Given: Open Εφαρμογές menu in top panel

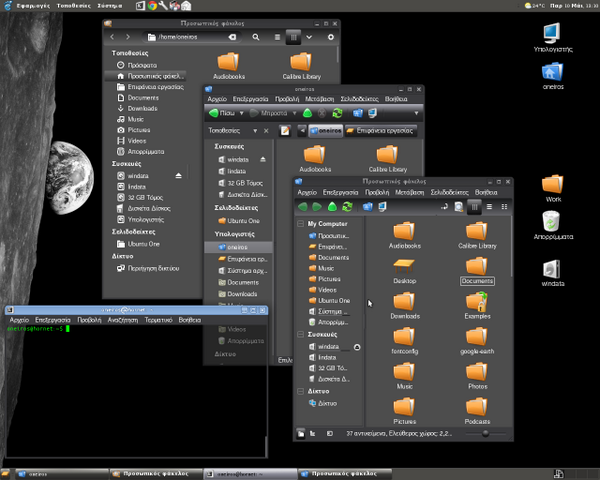Looking at the screenshot, I should coord(33,6).
